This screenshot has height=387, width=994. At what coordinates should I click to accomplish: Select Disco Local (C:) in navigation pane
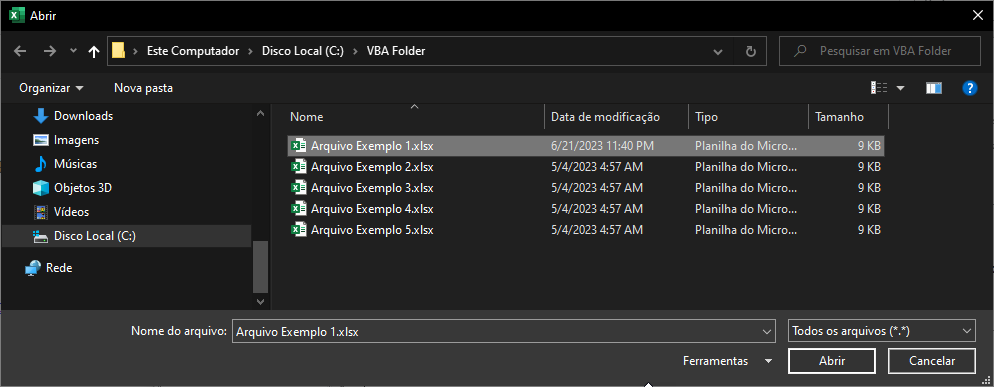tap(127, 236)
